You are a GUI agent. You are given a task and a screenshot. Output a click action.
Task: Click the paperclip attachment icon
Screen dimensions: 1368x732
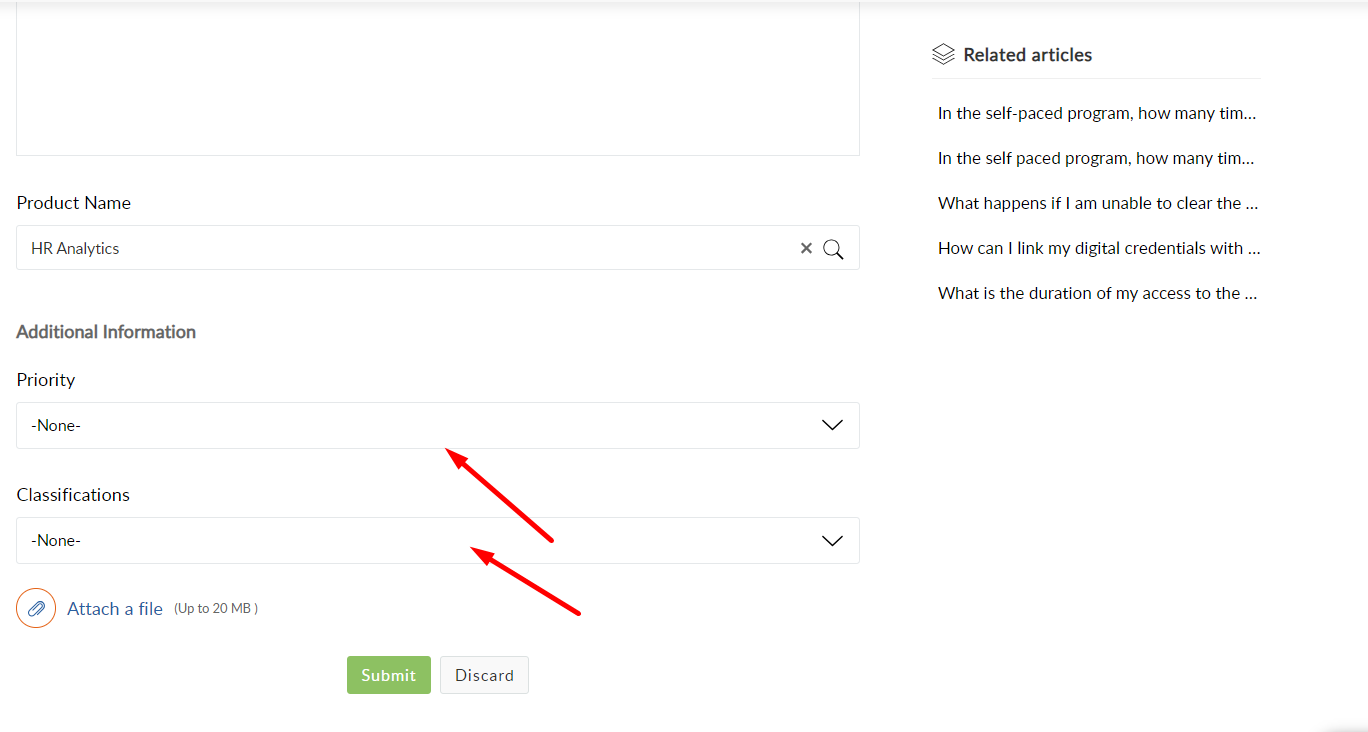click(36, 608)
